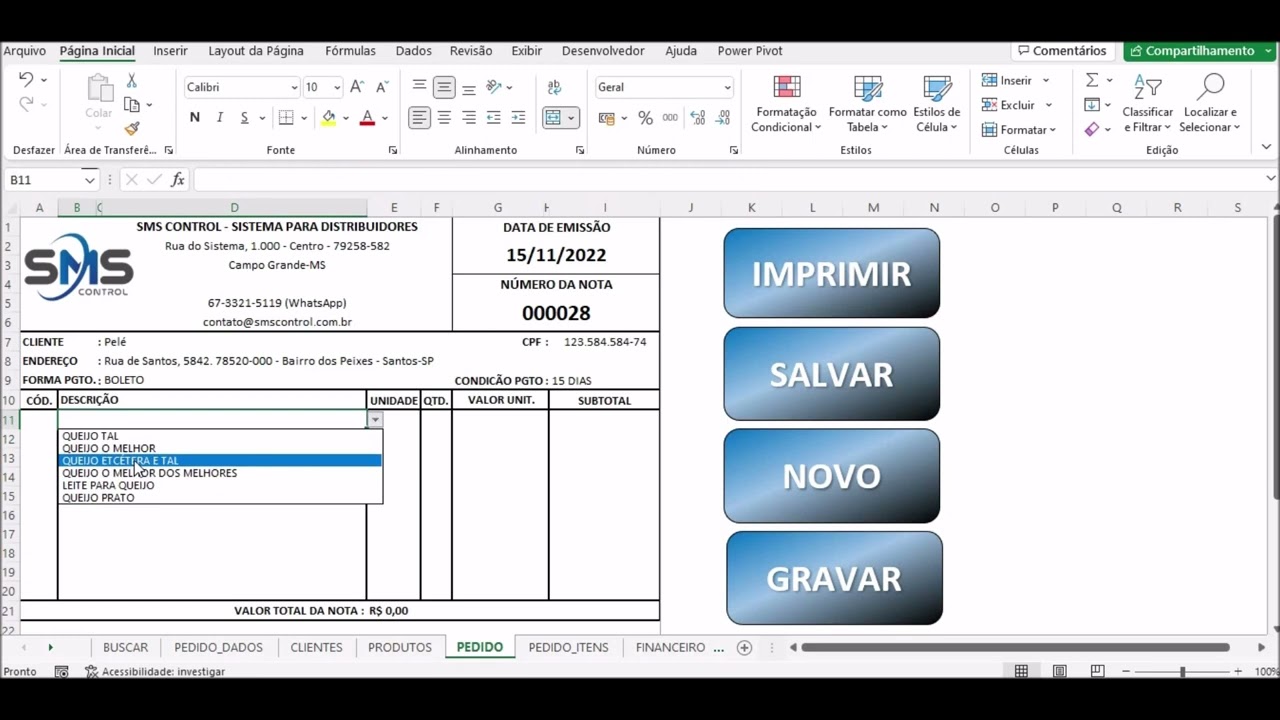The width and height of the screenshot is (1280, 720).
Task: Toggle align text left
Action: coord(419,118)
